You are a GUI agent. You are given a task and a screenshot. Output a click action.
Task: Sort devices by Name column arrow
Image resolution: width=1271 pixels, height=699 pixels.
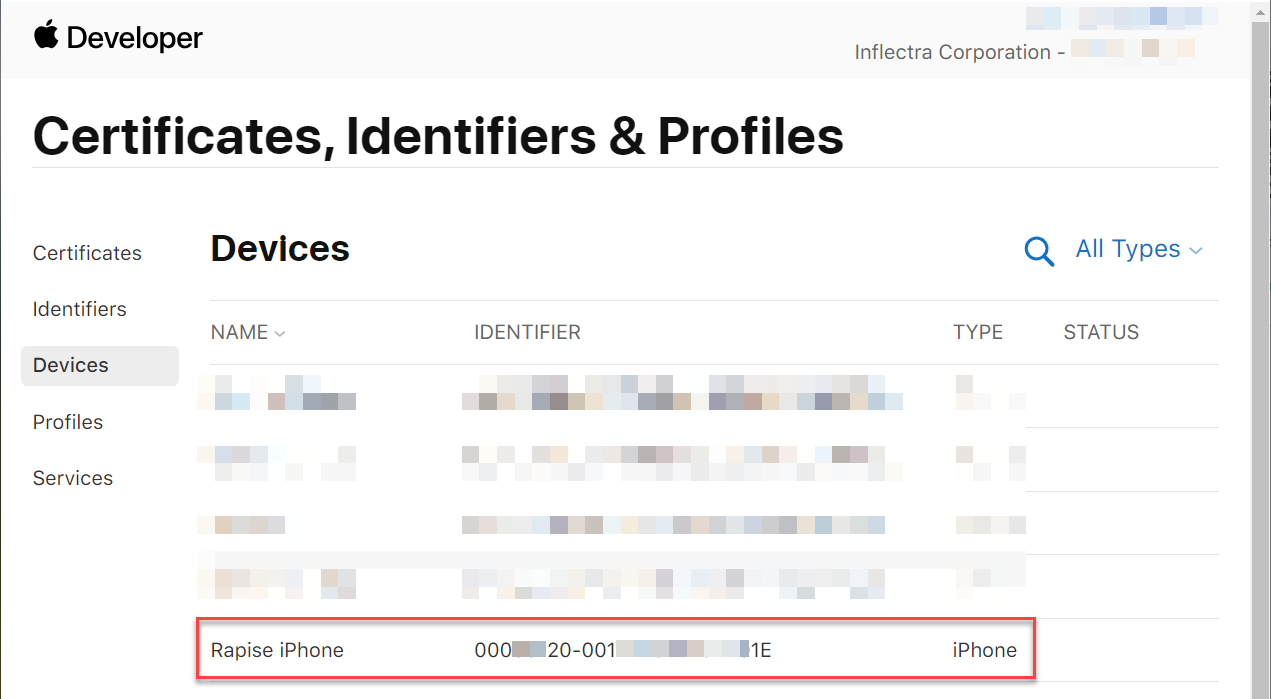[280, 334]
